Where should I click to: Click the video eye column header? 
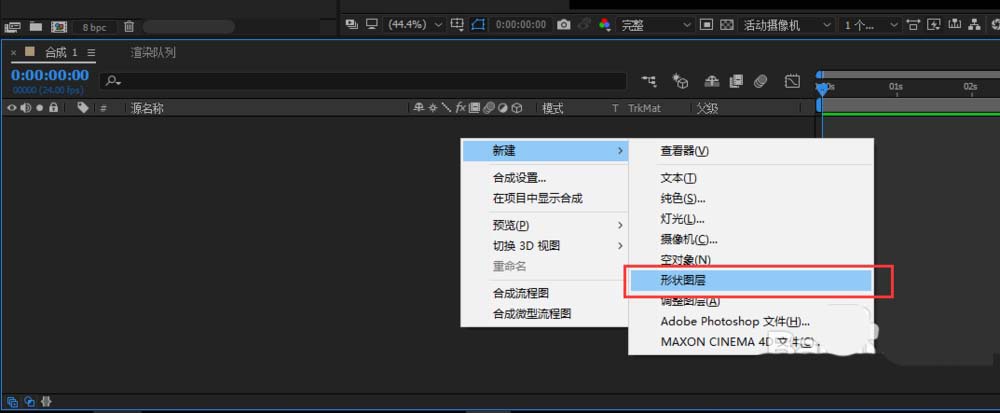[11, 108]
